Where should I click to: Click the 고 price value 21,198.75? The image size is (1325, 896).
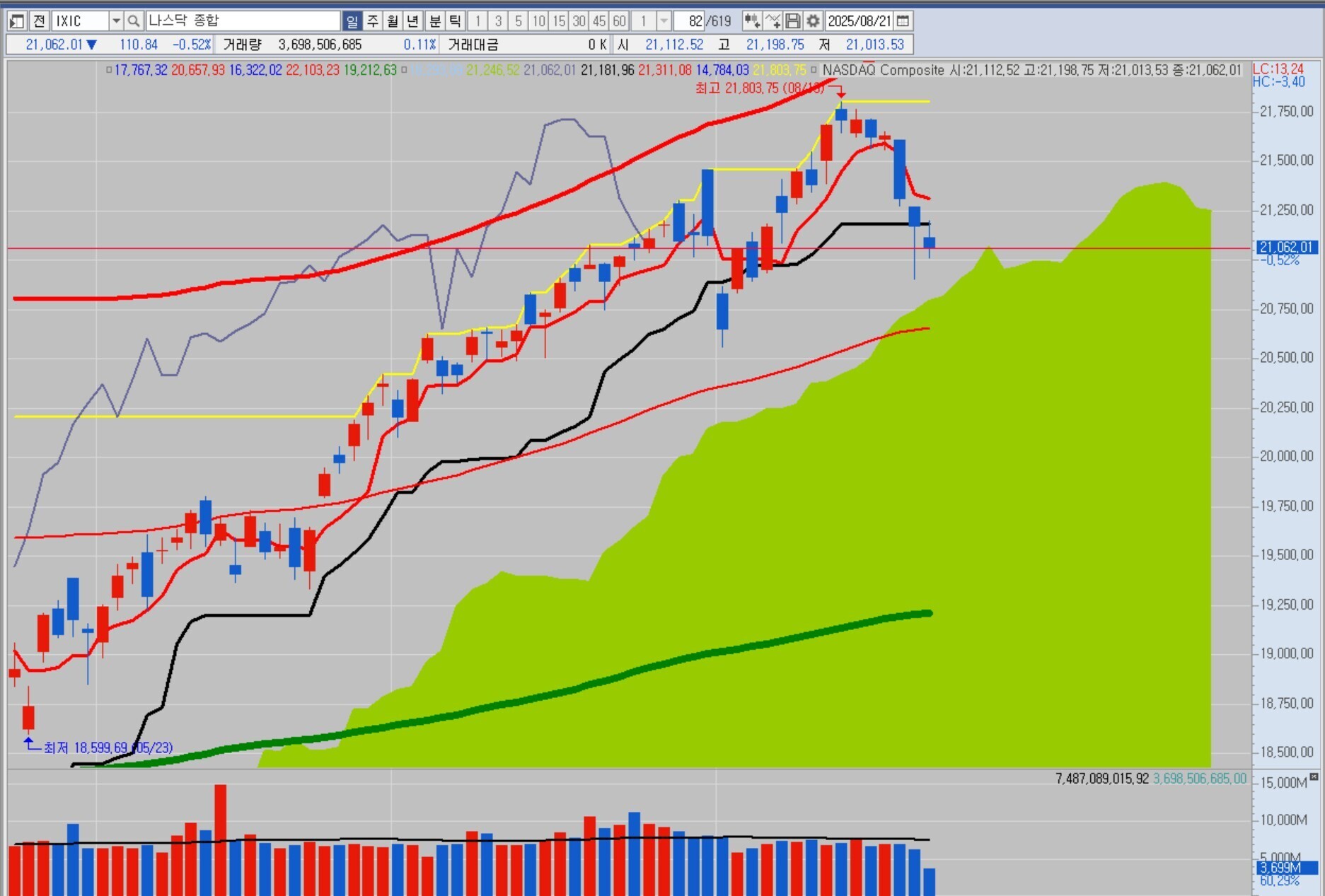click(775, 45)
